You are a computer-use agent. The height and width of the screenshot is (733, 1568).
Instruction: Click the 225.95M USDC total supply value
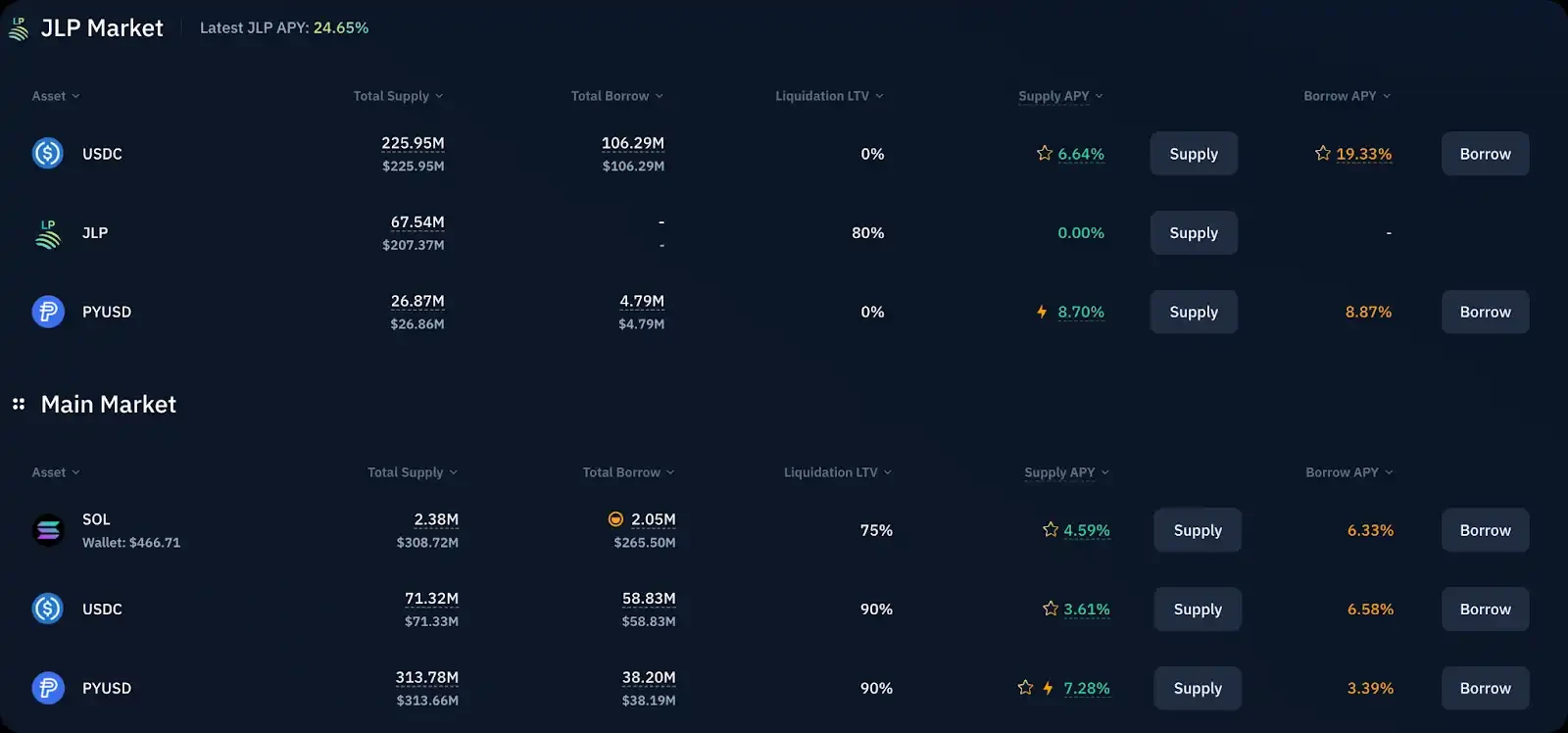tap(413, 143)
